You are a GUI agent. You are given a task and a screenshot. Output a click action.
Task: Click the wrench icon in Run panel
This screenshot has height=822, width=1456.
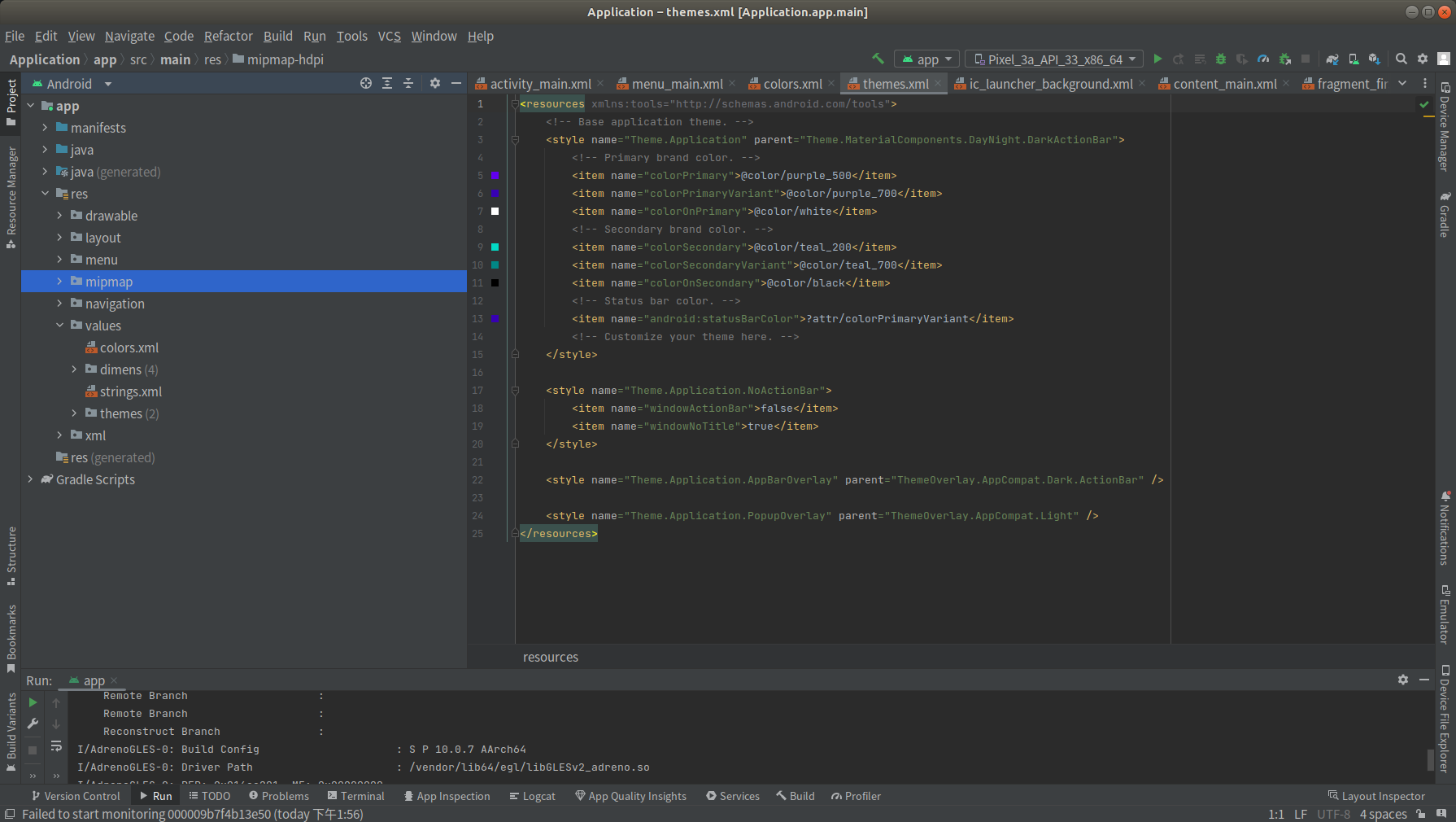33,723
